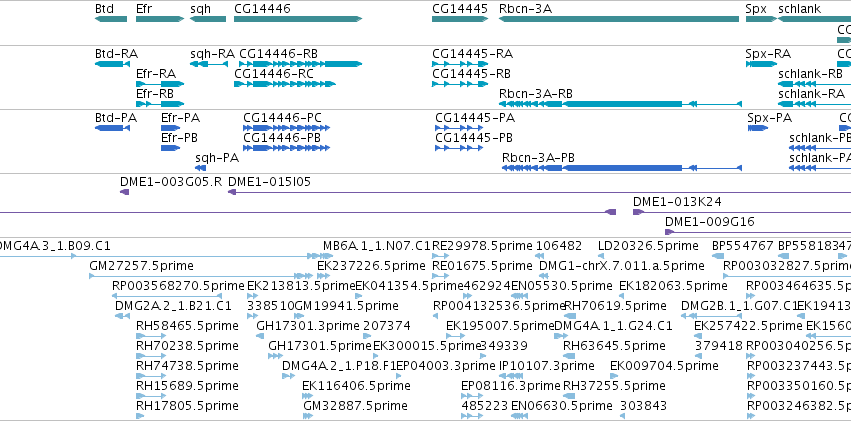This screenshot has height=421, width=851.
Task: Select transcript Efr-RA
Action: point(160,84)
